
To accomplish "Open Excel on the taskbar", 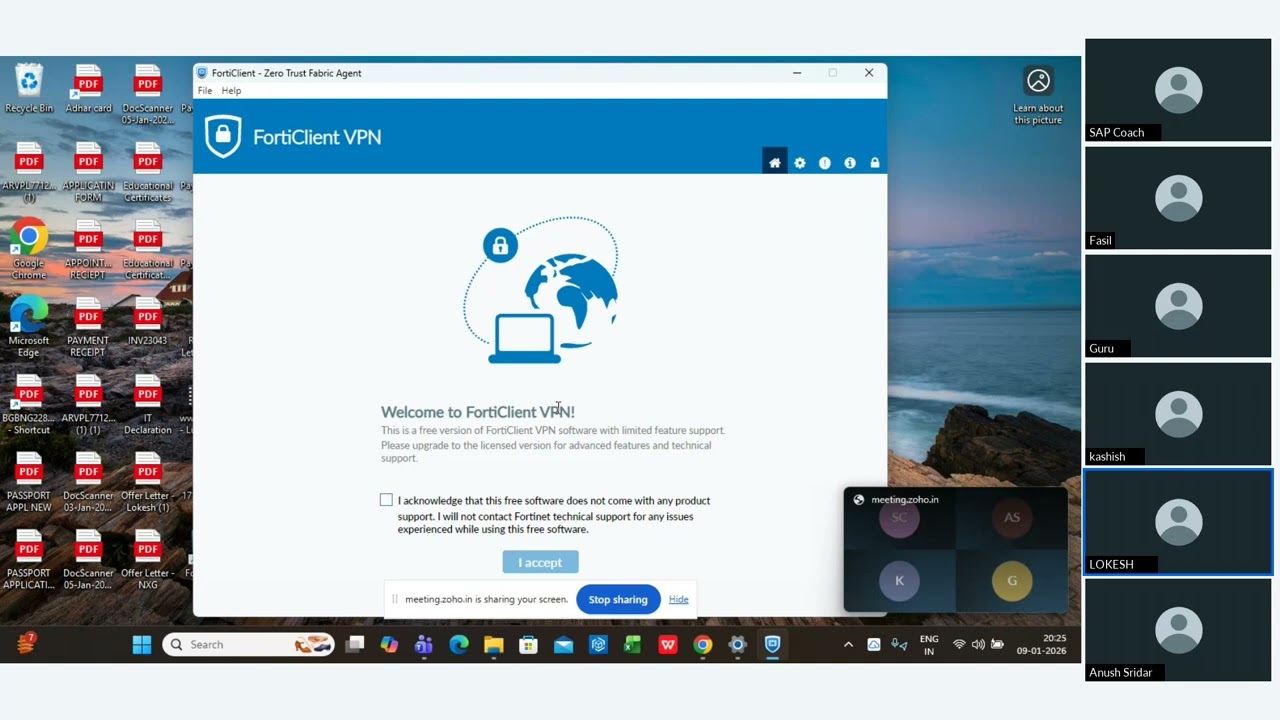I will pos(633,645).
